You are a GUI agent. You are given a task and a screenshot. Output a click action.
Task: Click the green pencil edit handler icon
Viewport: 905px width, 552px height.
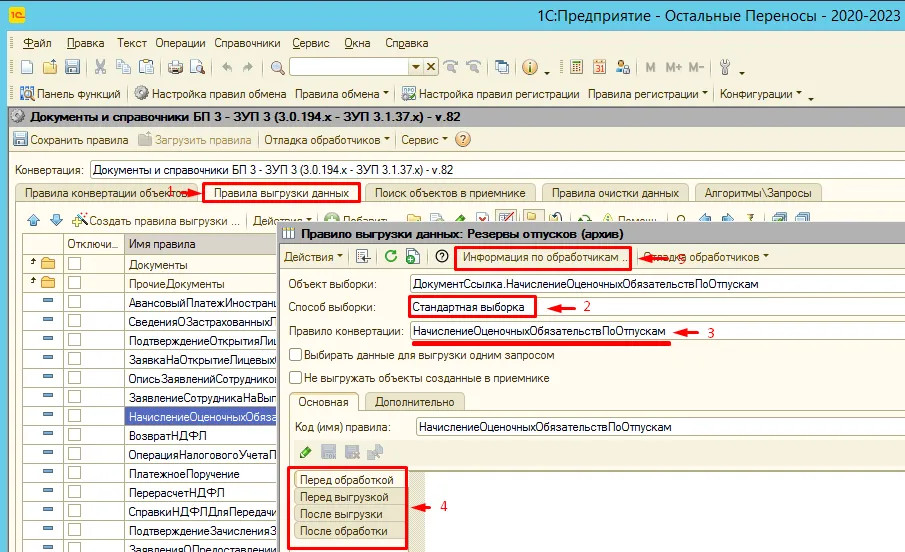(x=305, y=452)
